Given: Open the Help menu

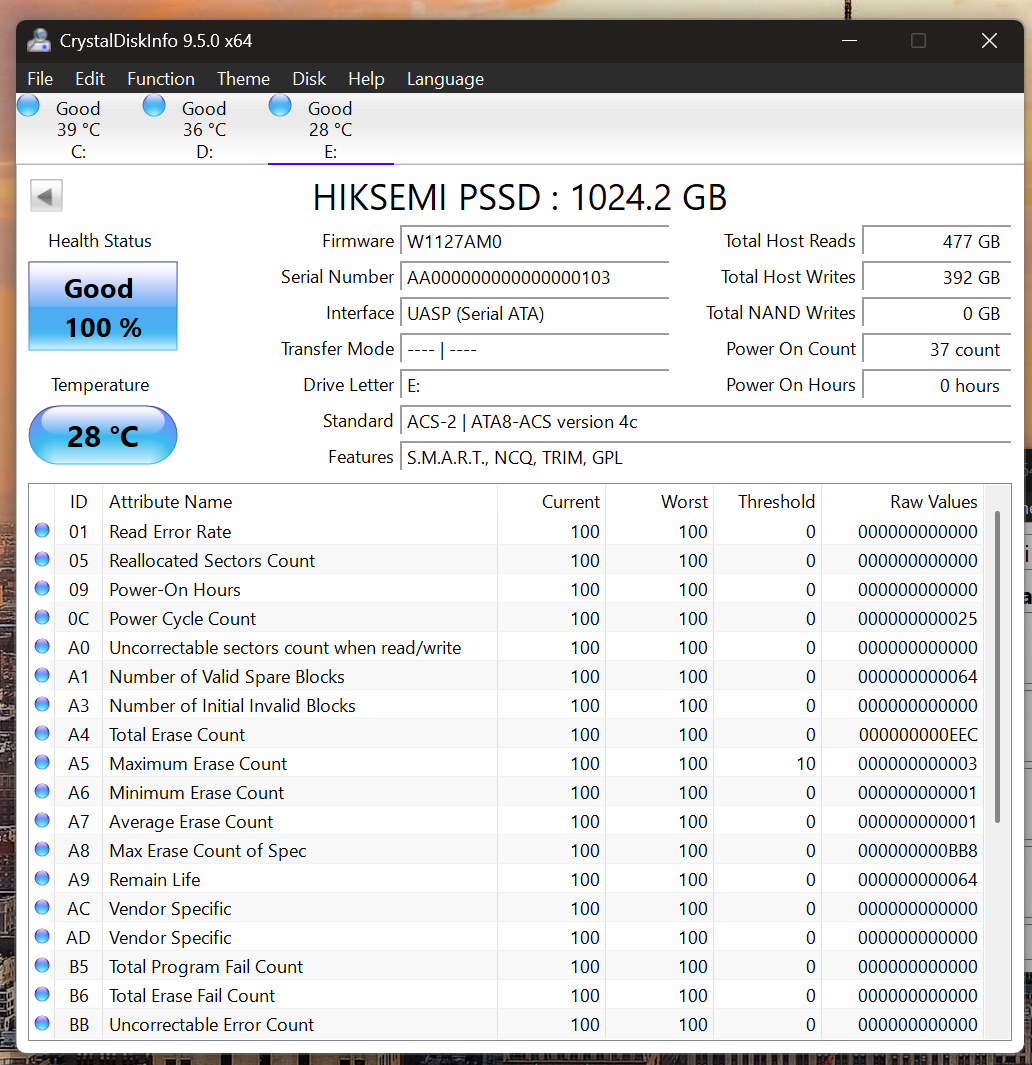Looking at the screenshot, I should pos(366,79).
